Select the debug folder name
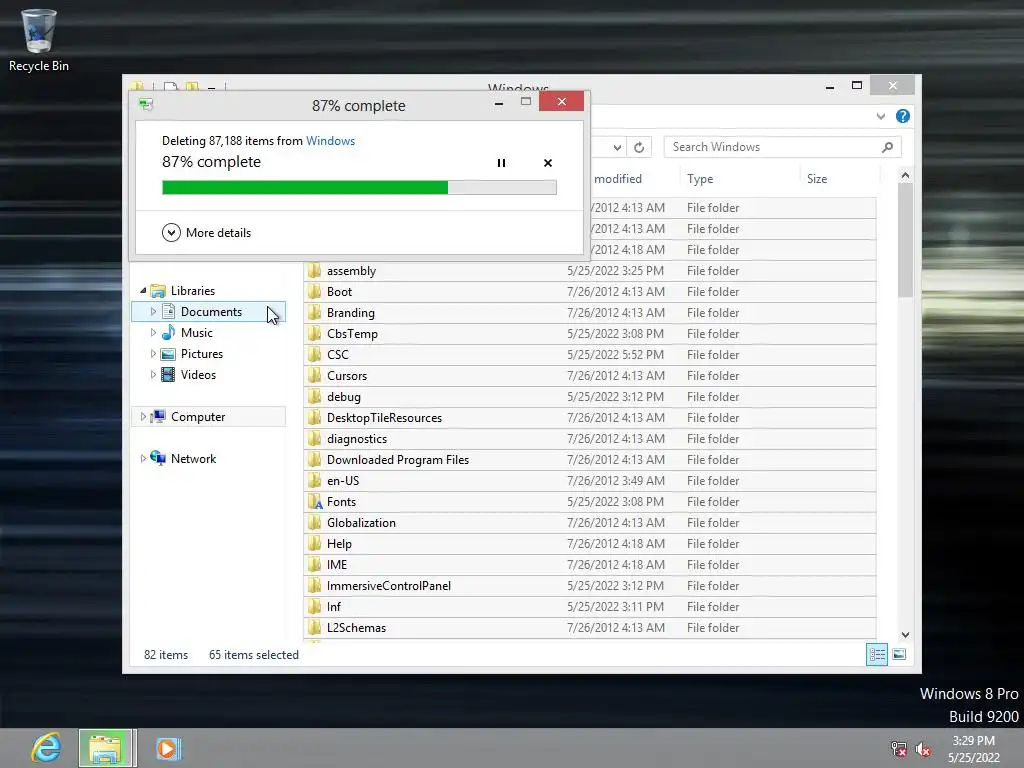1024x768 pixels. pos(344,397)
